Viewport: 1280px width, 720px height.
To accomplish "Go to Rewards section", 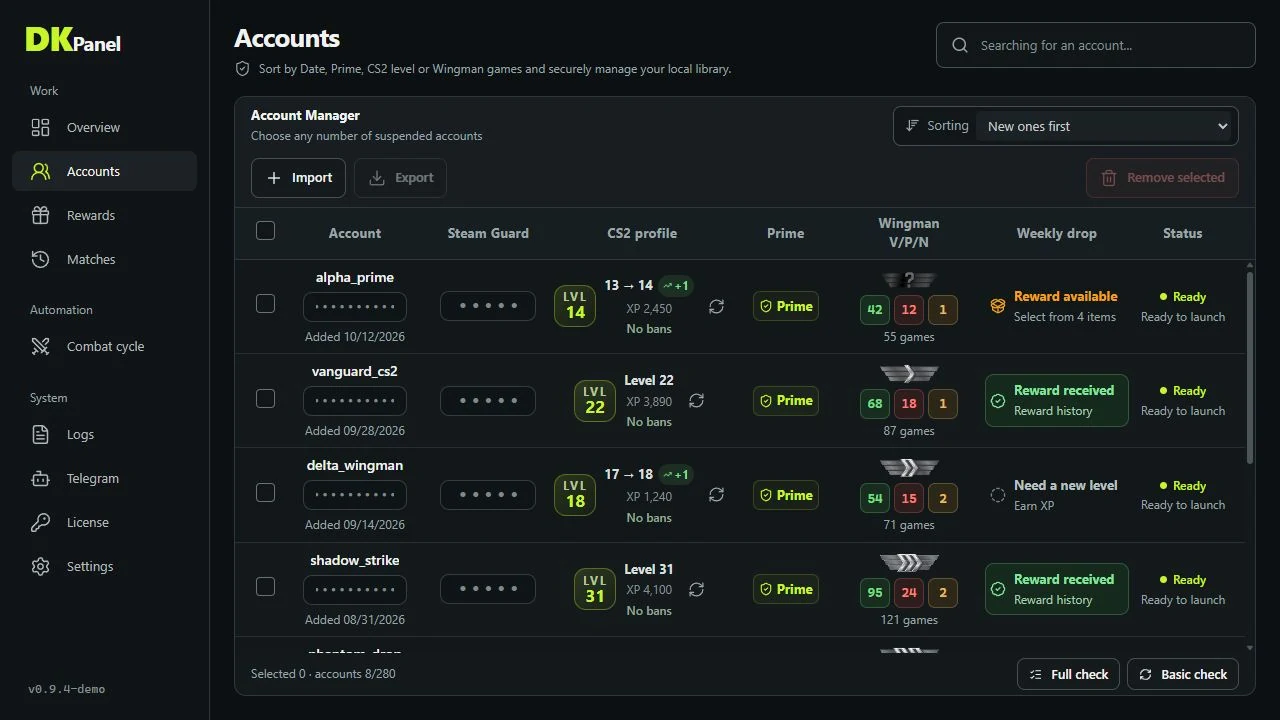I will pyautogui.click(x=104, y=215).
